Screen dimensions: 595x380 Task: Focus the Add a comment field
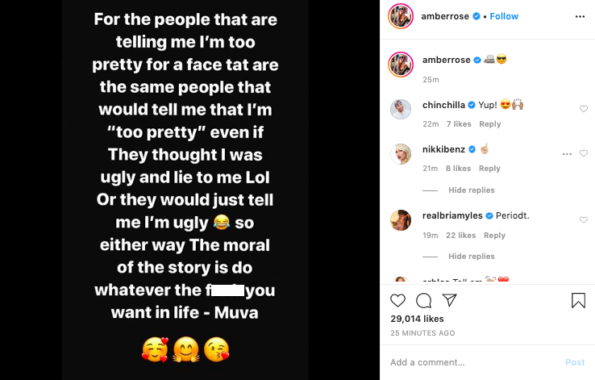tap(474, 362)
